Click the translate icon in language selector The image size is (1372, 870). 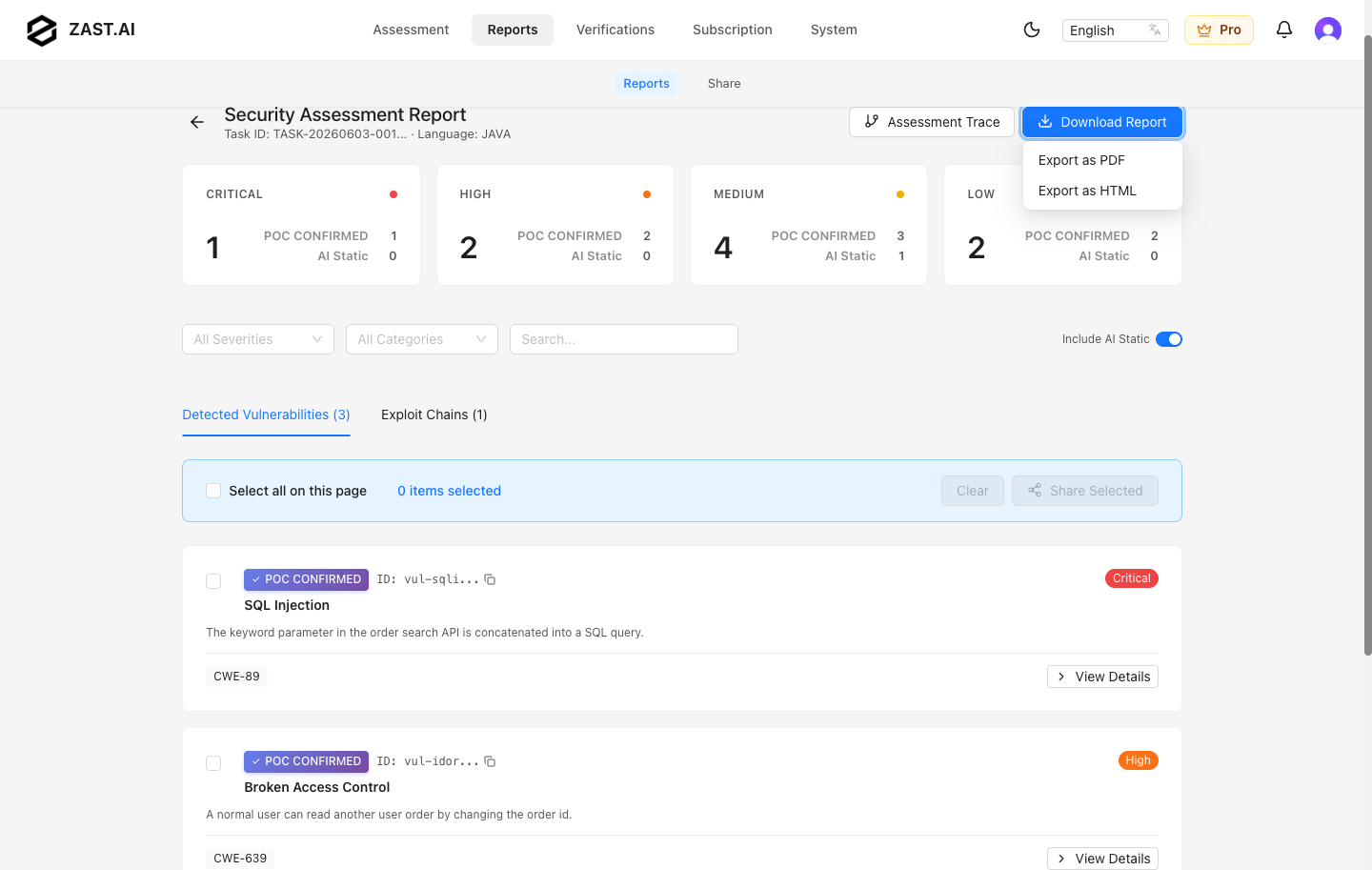pyautogui.click(x=1155, y=30)
